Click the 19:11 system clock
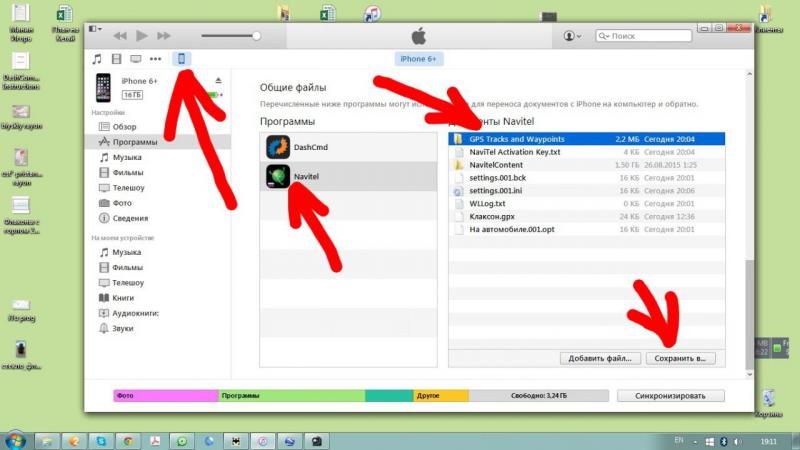 click(768, 441)
